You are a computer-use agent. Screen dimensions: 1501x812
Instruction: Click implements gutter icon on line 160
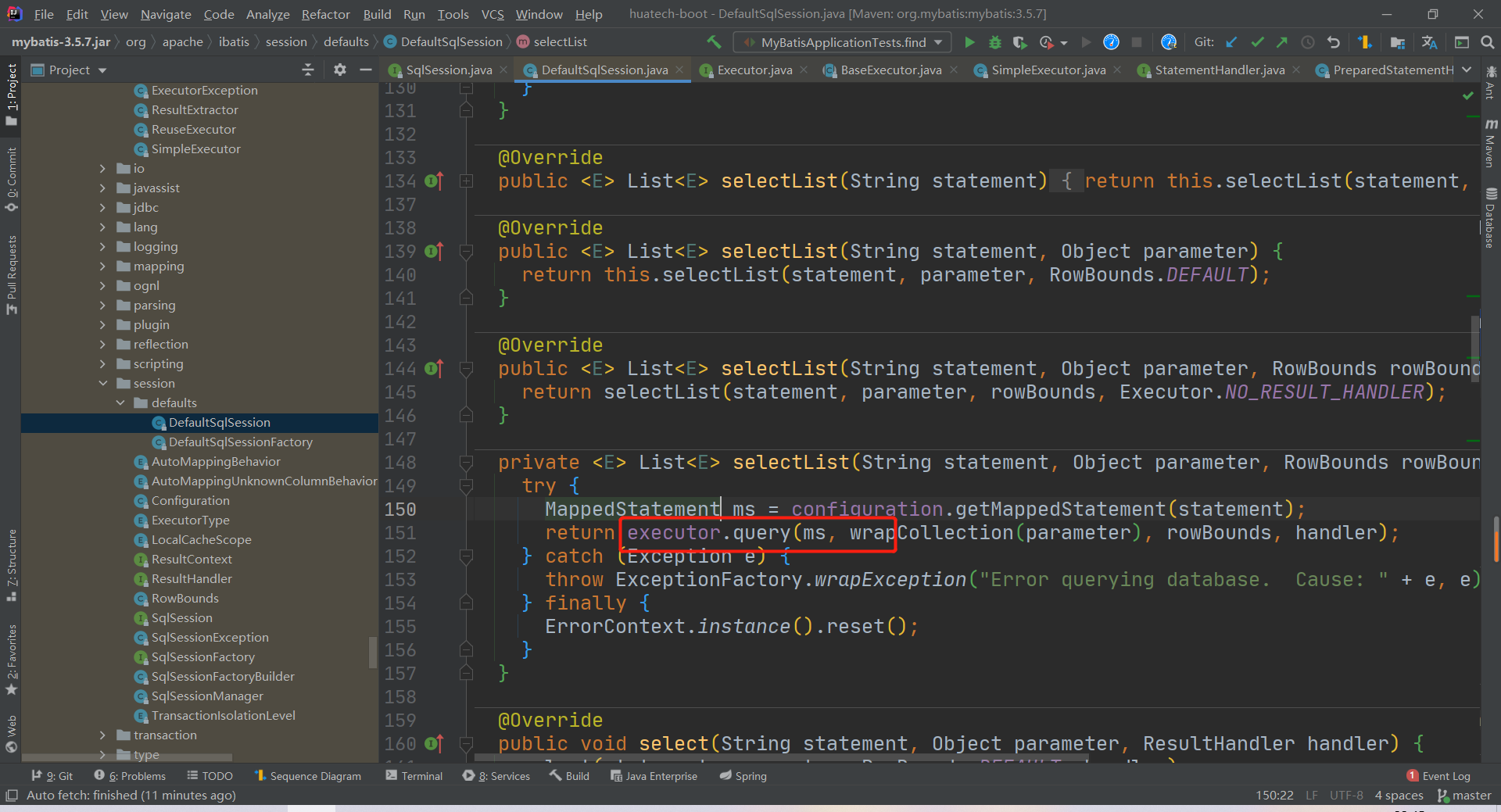pos(434,744)
